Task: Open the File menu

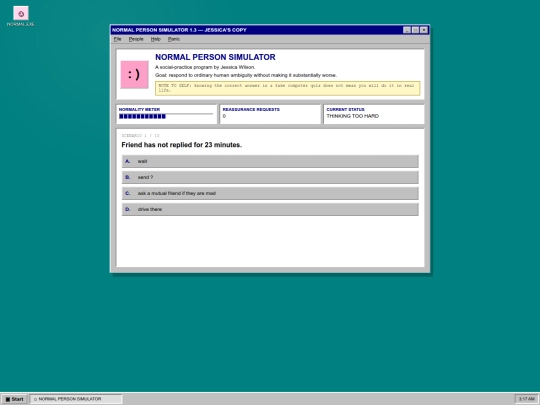Action: point(117,39)
